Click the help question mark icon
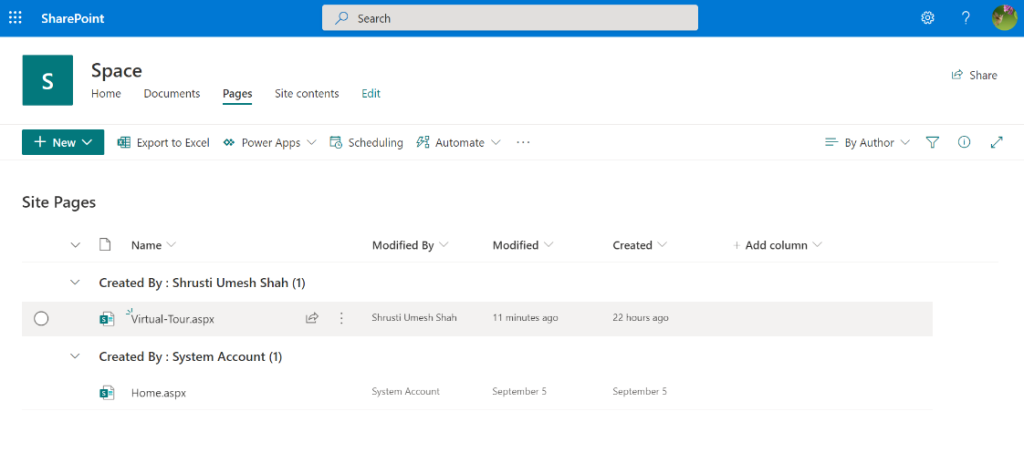The width and height of the screenshot is (1024, 453). tap(966, 18)
